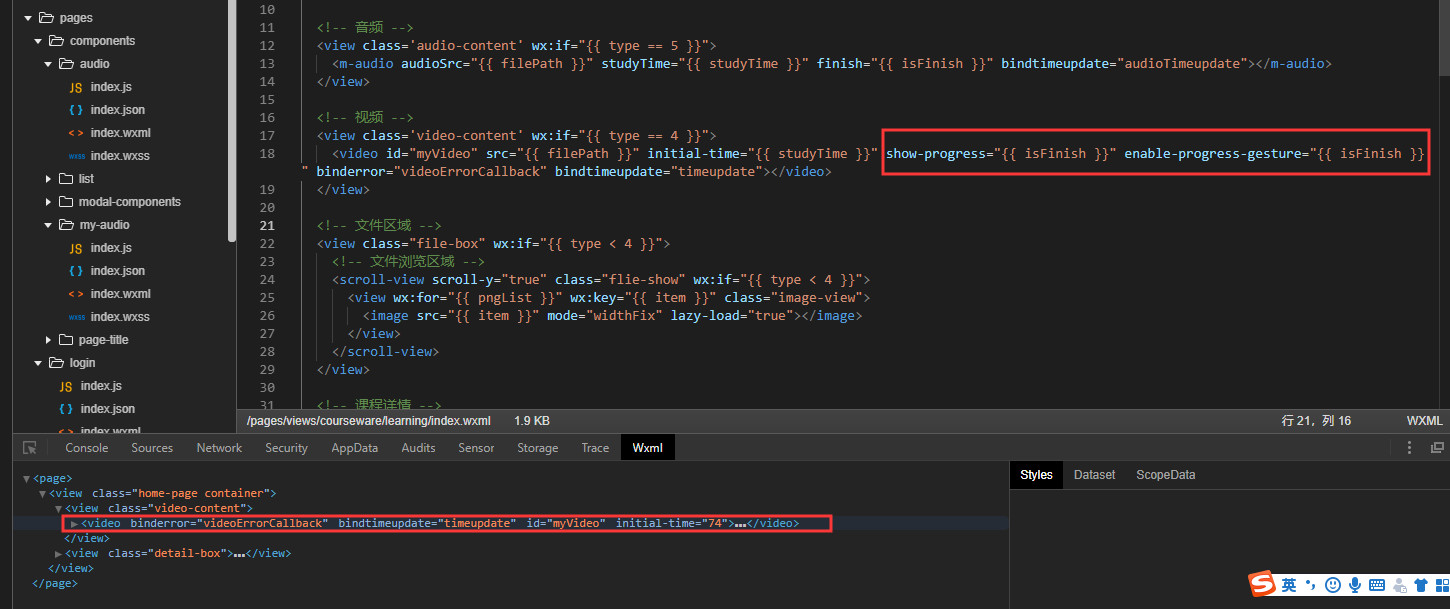Click JSON braces icon under audio folder
The width and height of the screenshot is (1450, 609).
[x=76, y=110]
